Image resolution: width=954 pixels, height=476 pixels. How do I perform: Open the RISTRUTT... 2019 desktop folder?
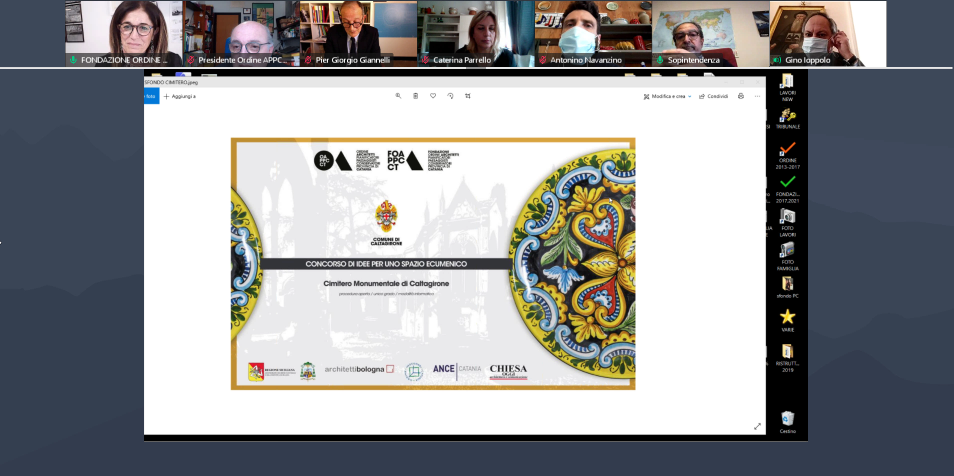[x=787, y=358]
